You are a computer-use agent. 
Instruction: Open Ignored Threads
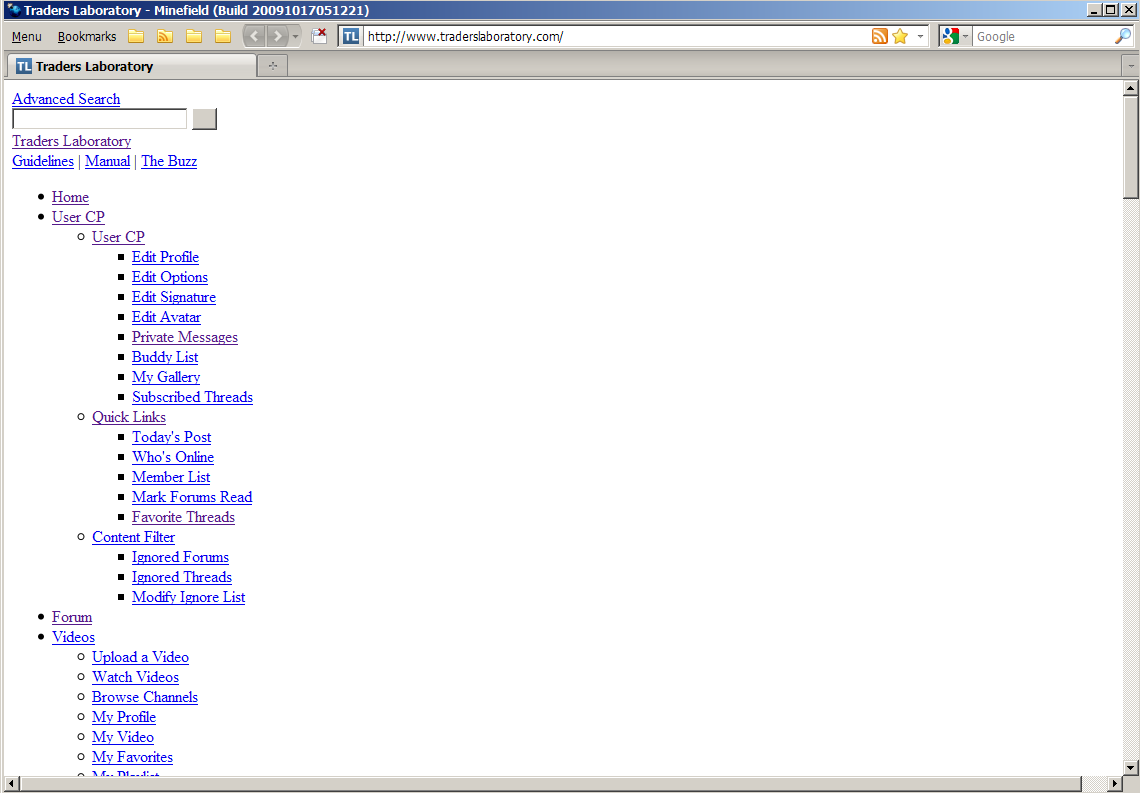182,577
